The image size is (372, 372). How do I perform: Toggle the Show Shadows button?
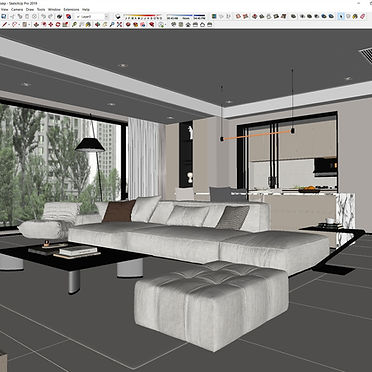click(118, 16)
